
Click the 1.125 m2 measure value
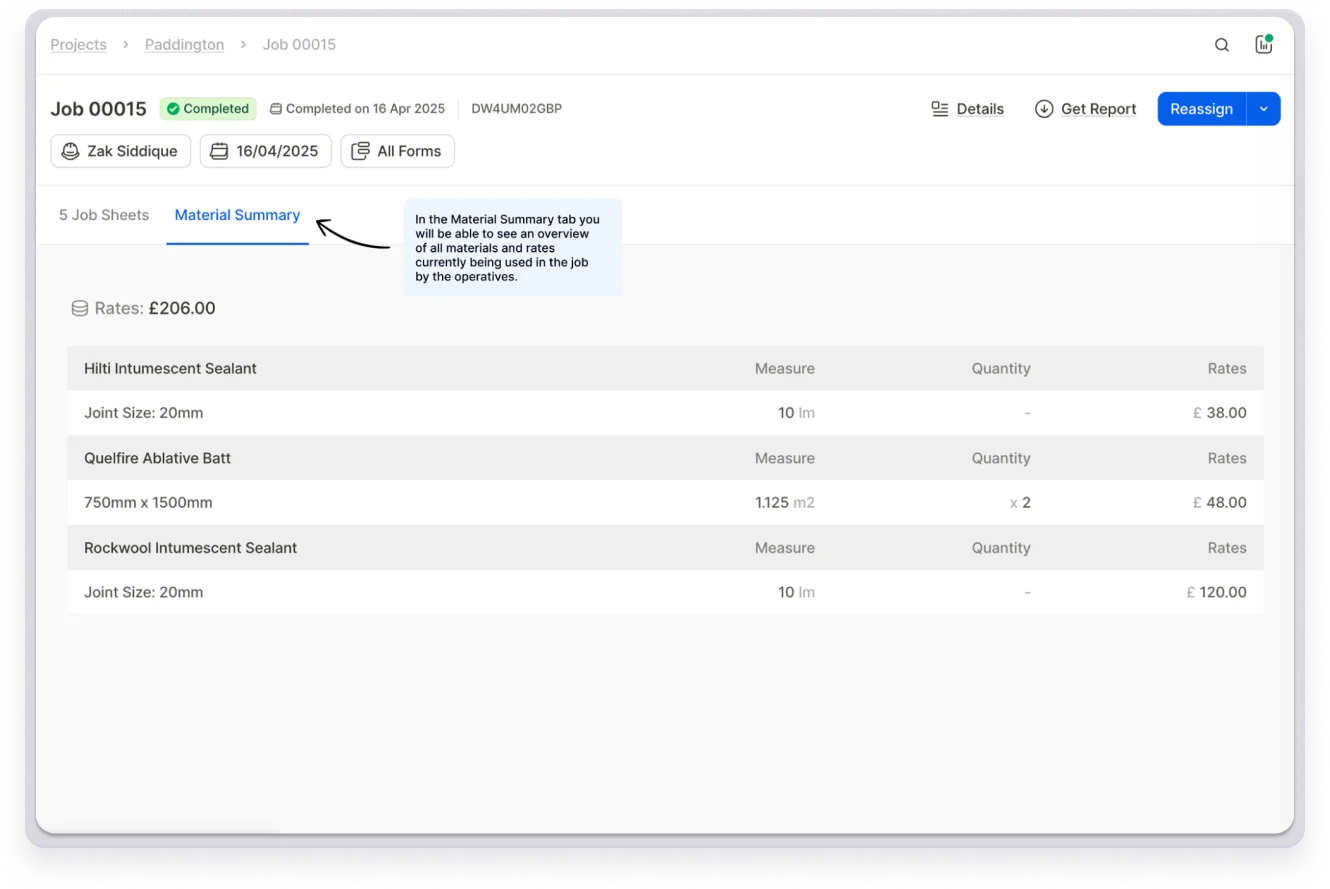[x=785, y=503]
